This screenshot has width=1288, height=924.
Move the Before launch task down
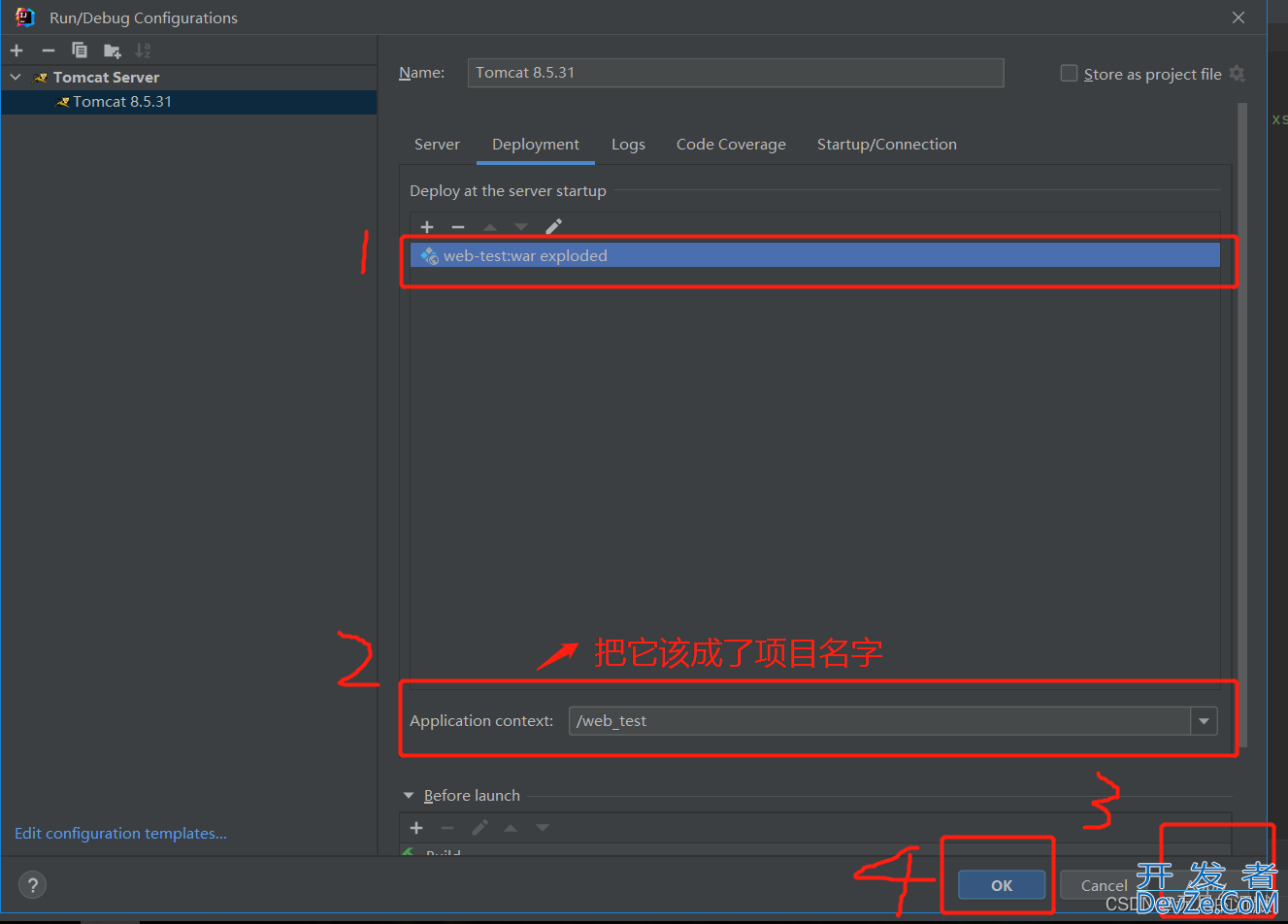tap(543, 828)
